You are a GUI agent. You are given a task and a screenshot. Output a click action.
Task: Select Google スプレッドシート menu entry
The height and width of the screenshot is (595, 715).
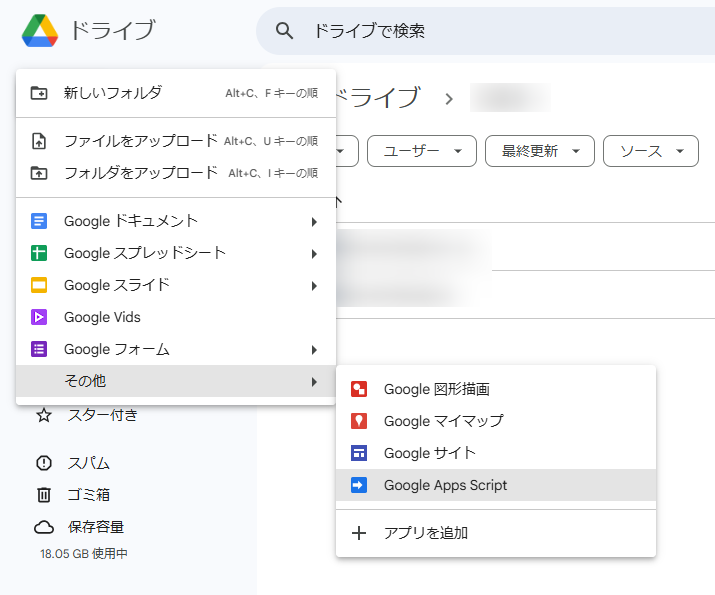(176, 253)
